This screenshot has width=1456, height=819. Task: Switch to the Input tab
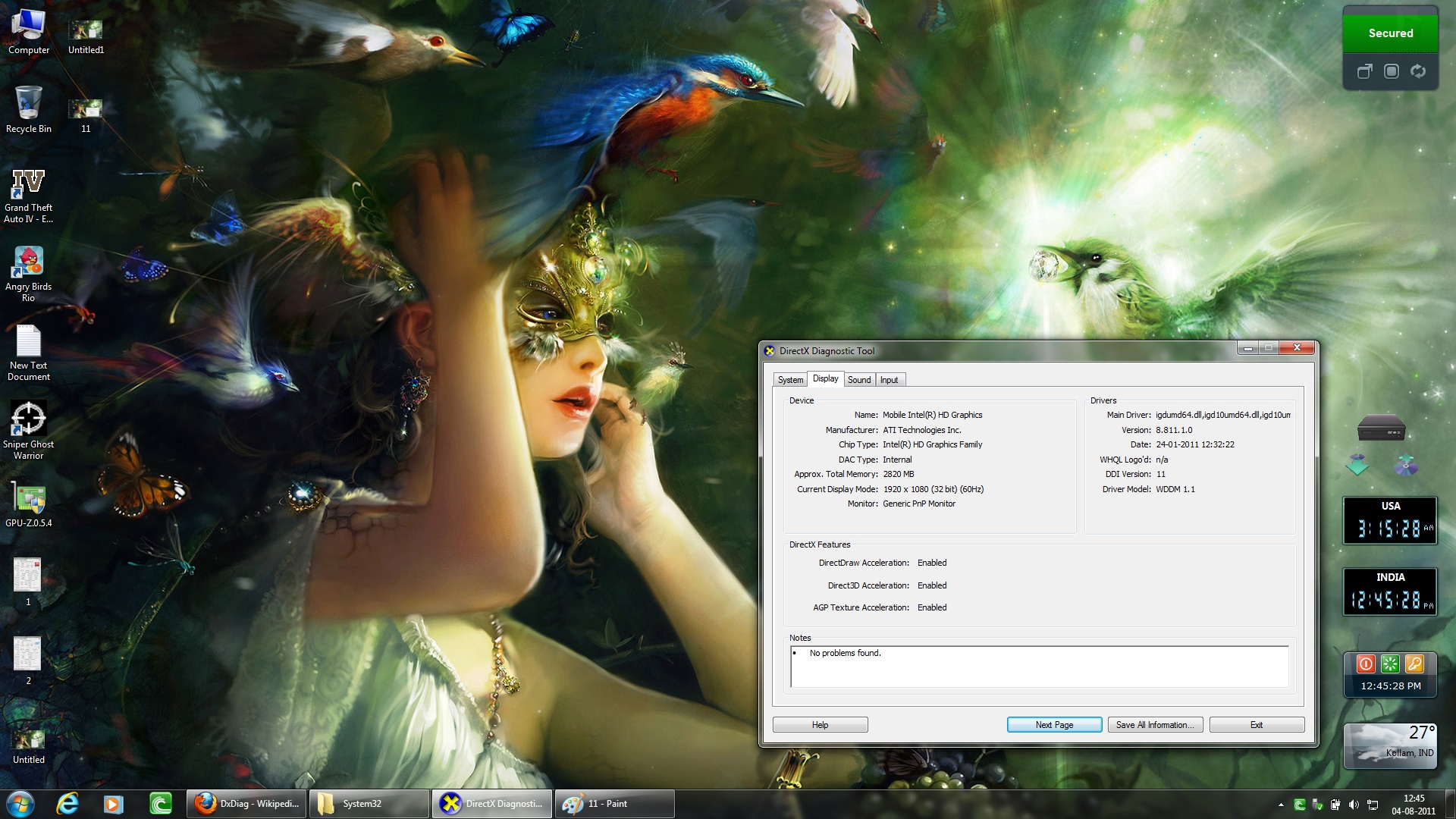pos(889,380)
